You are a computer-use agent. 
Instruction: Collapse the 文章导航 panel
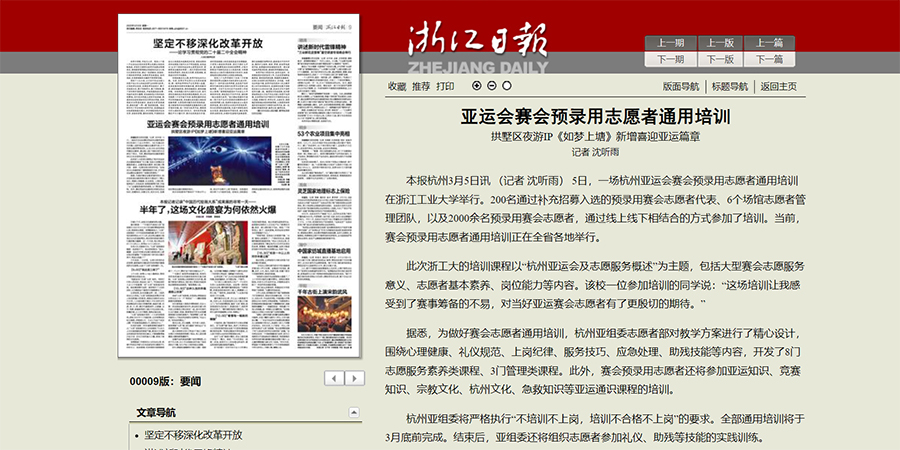pyautogui.click(x=355, y=412)
